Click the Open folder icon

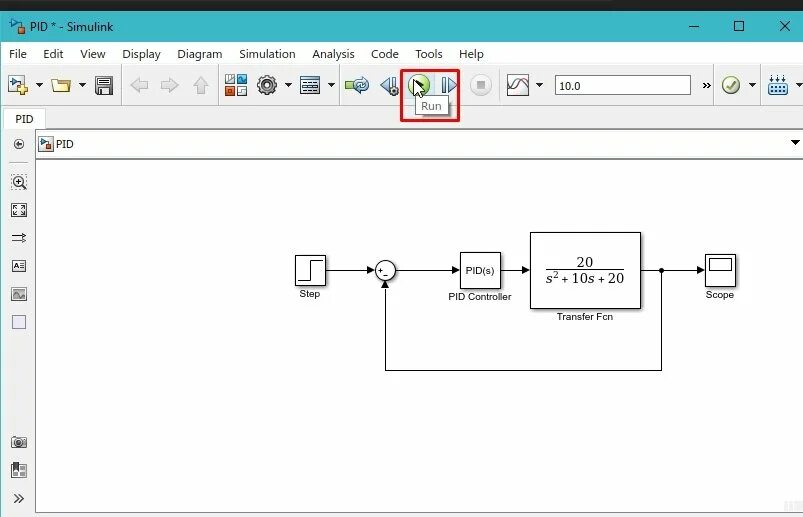(x=61, y=85)
